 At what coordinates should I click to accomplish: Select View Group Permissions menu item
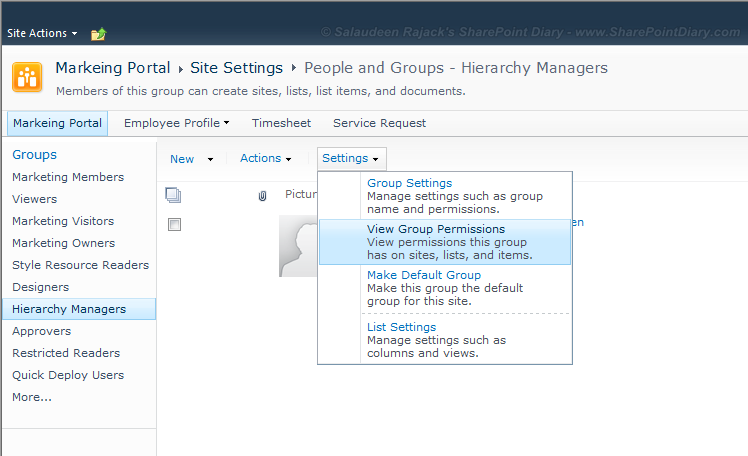coord(435,229)
